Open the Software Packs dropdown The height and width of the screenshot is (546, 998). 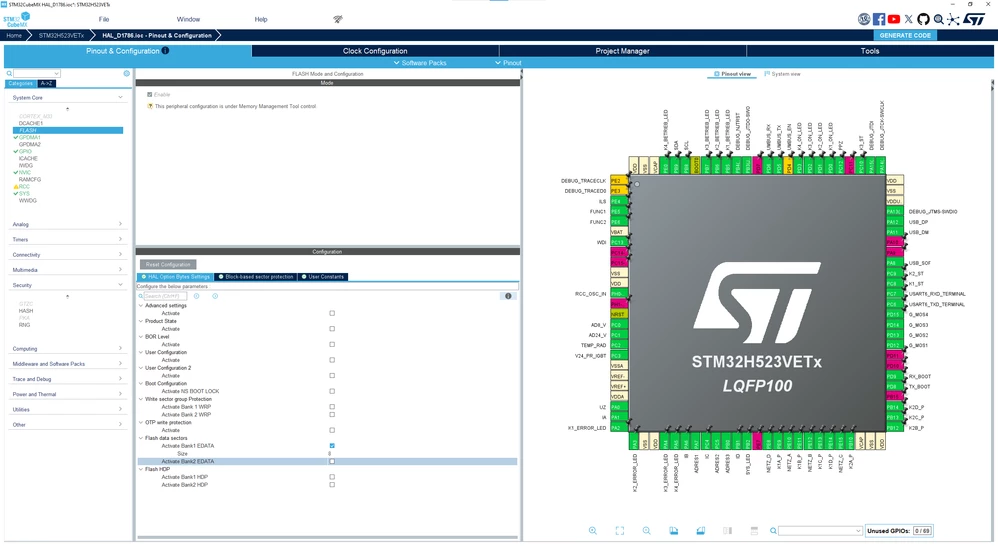coord(420,63)
